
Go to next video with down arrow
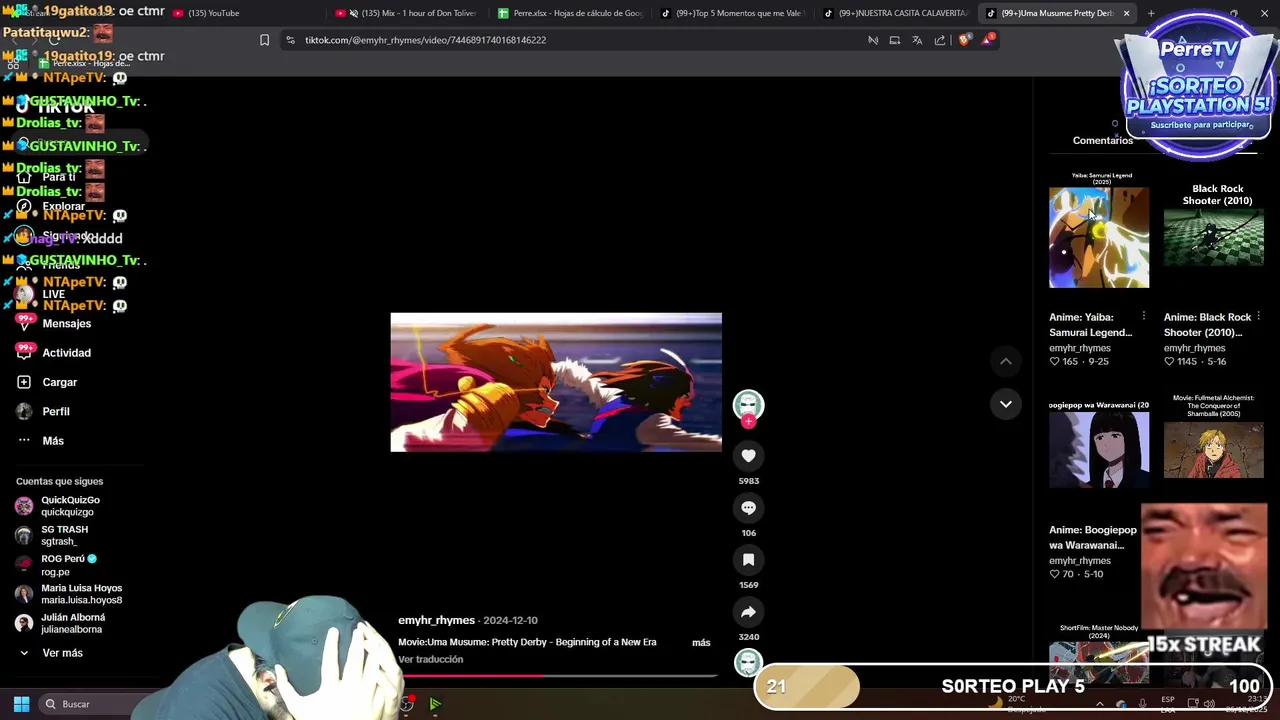click(1006, 404)
